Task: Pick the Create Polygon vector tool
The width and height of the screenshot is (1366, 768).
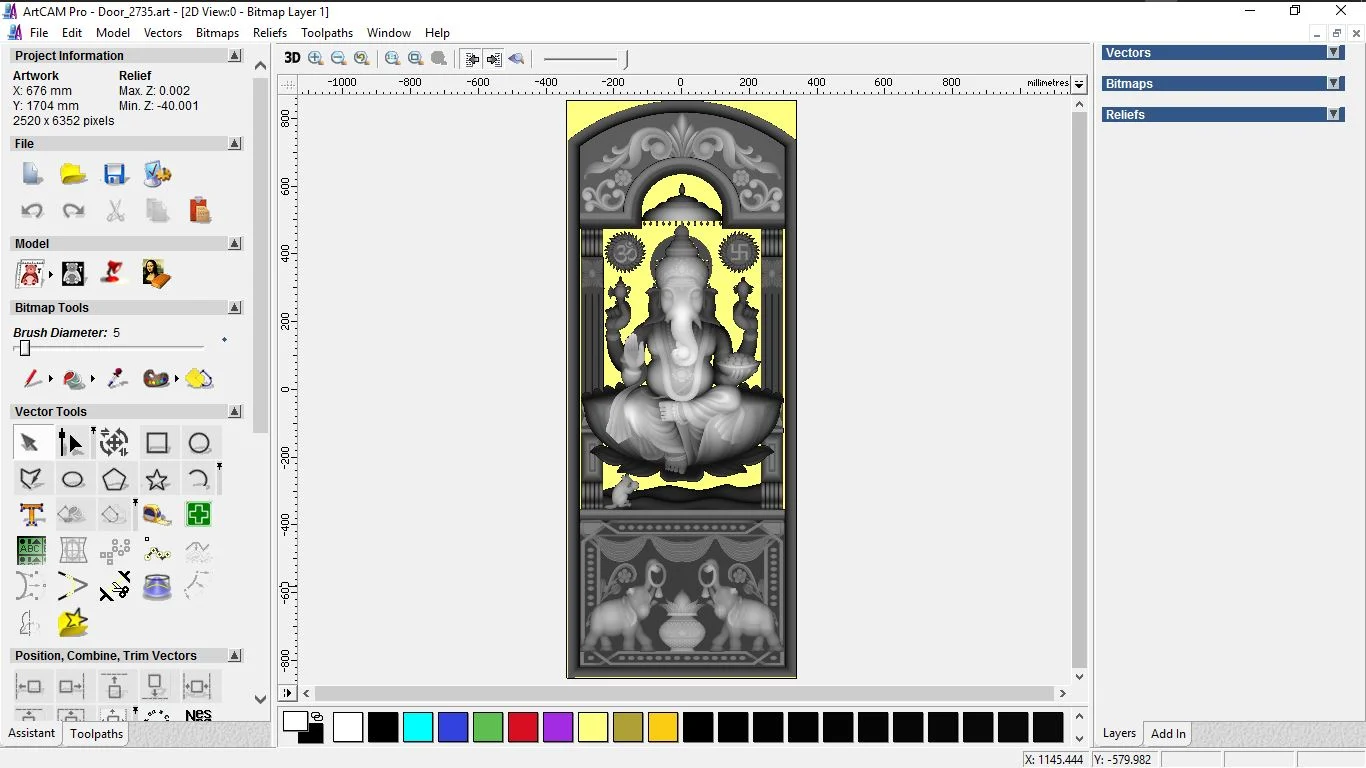Action: click(x=115, y=480)
